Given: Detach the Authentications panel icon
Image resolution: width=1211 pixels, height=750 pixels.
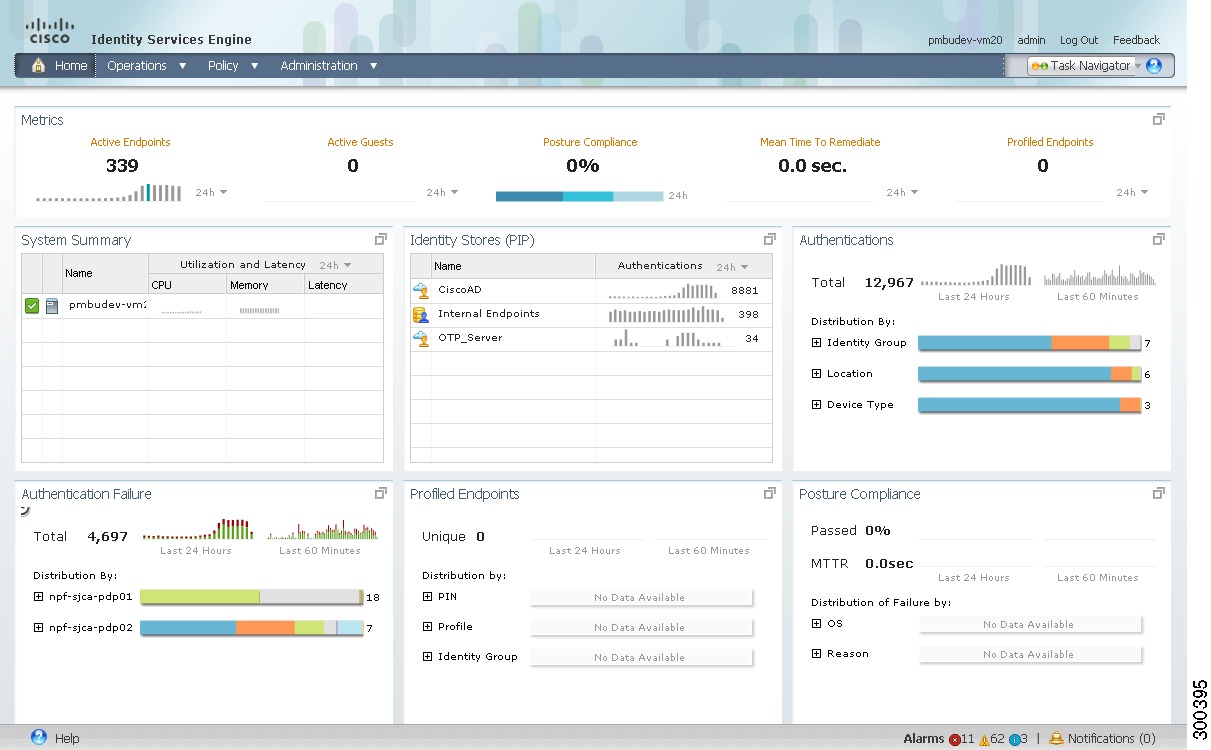Looking at the screenshot, I should click(1158, 239).
